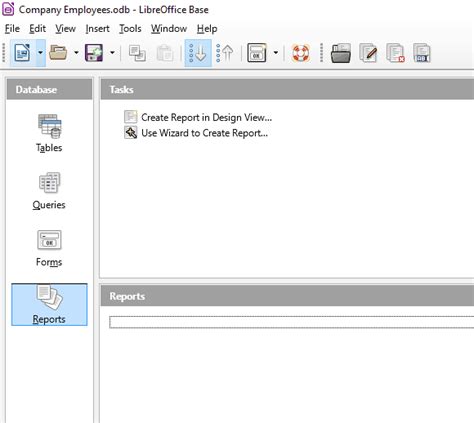474x423 pixels.
Task: Click the Sort Descending icon
Action: (x=225, y=53)
